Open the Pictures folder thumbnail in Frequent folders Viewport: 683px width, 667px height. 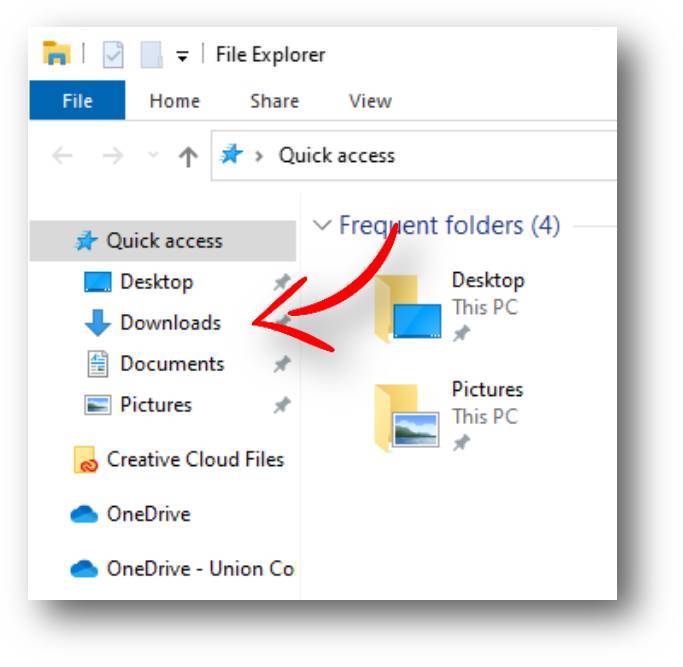(407, 417)
